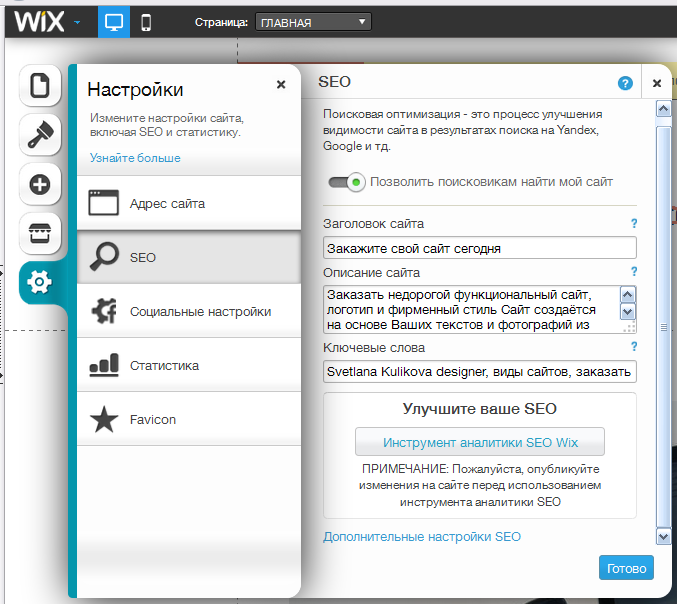Open the Адрес сайта settings item
The width and height of the screenshot is (677, 604).
pyautogui.click(x=189, y=203)
